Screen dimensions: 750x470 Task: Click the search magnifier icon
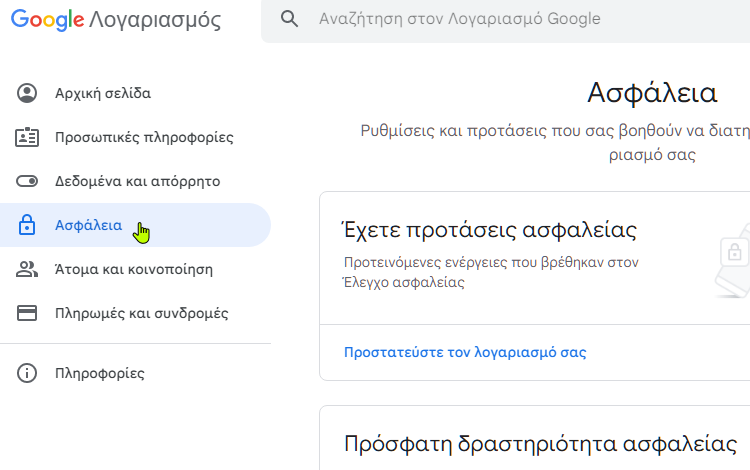click(289, 19)
